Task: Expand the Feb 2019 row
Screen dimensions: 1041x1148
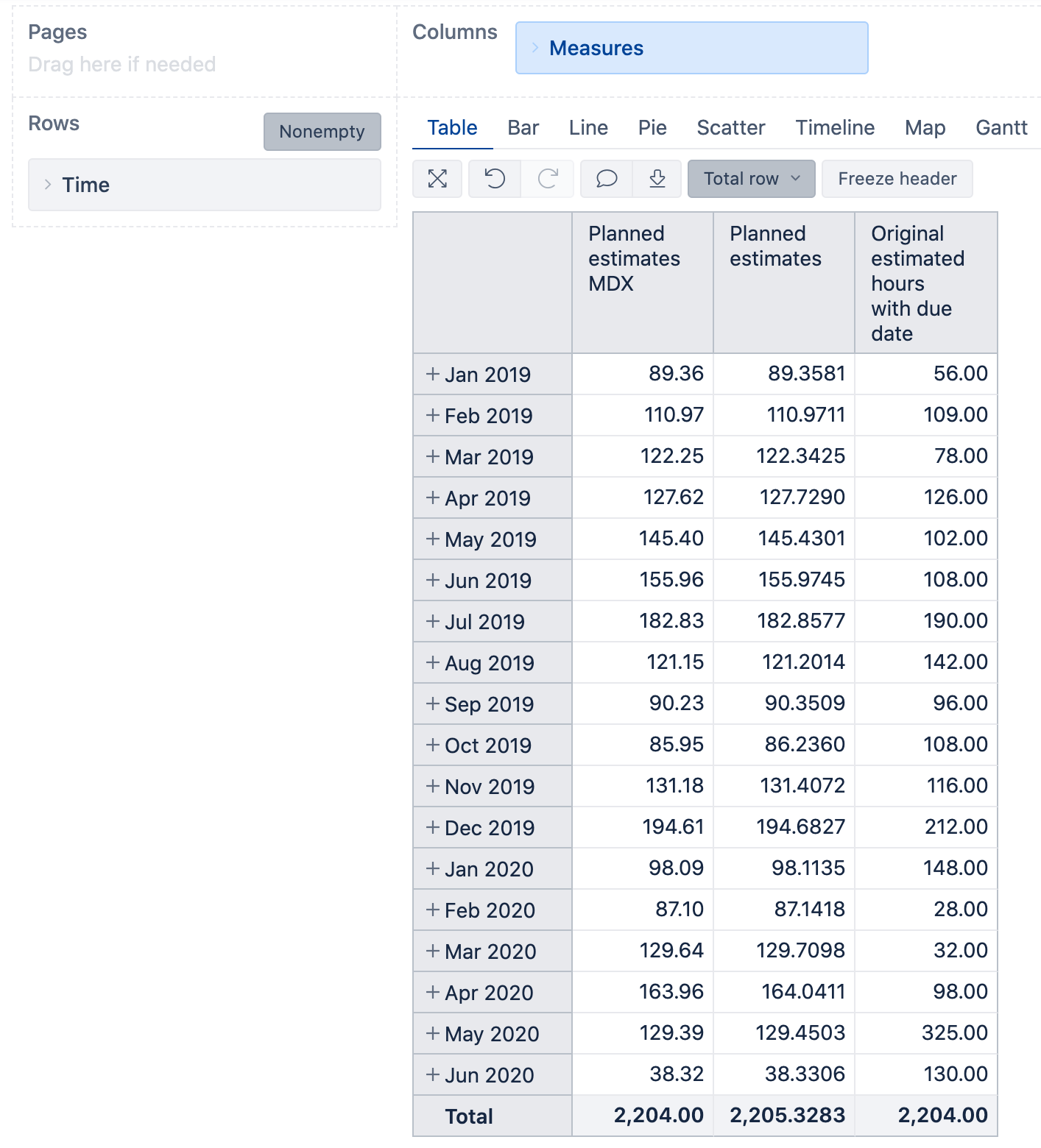Action: (x=433, y=415)
